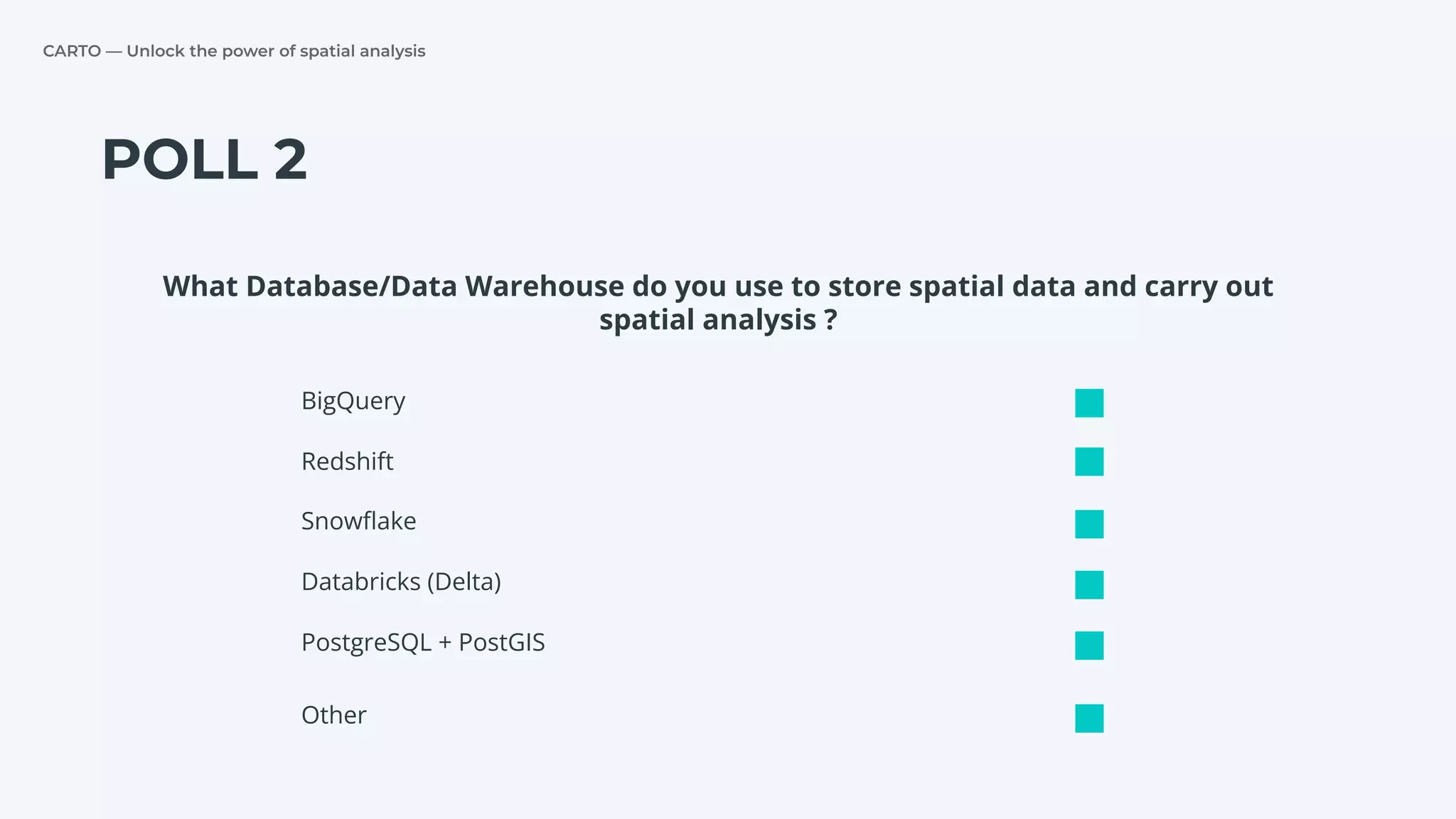Check the teal box for Redshift

(1089, 461)
